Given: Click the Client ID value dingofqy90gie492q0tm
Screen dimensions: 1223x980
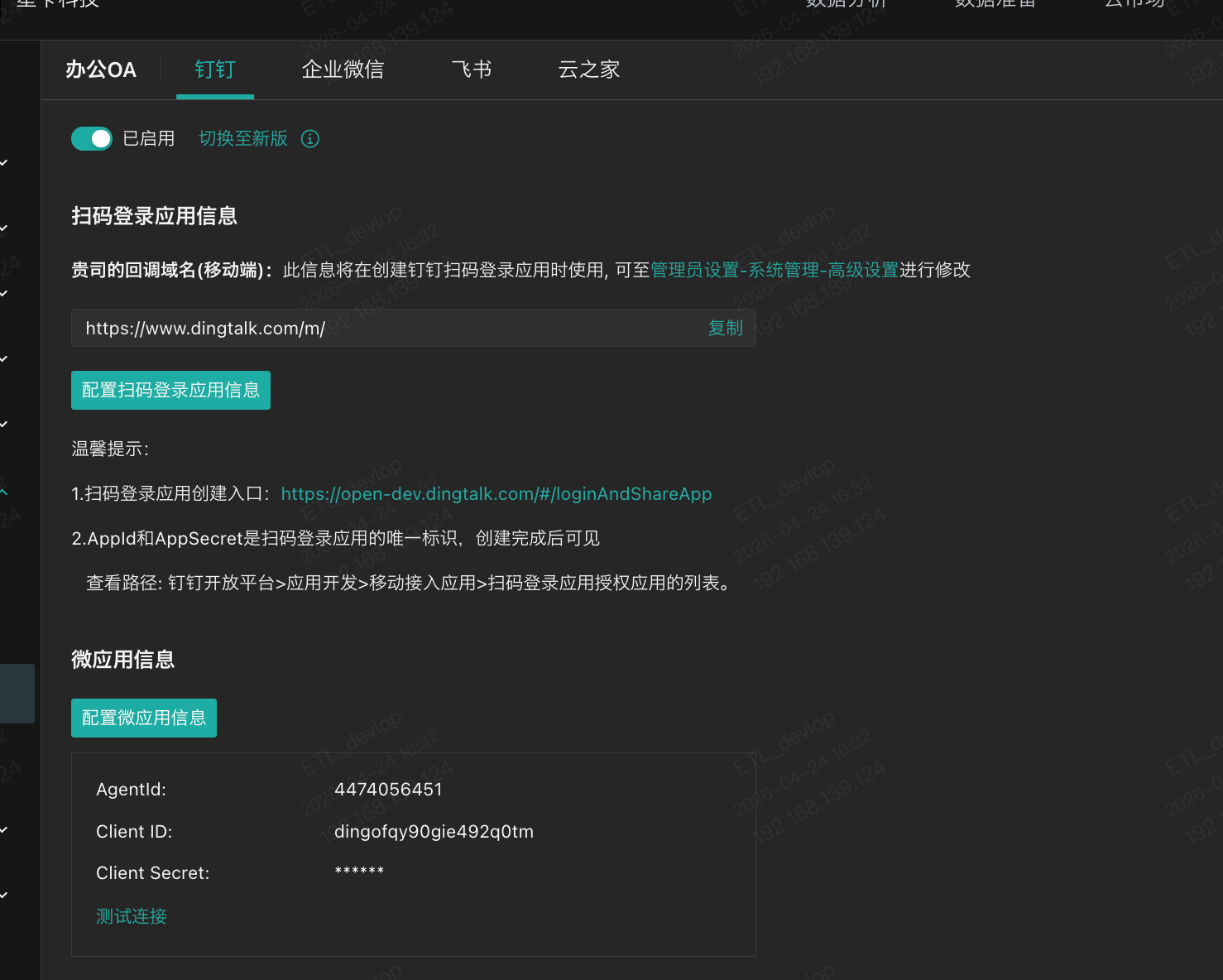Looking at the screenshot, I should pyautogui.click(x=434, y=832).
